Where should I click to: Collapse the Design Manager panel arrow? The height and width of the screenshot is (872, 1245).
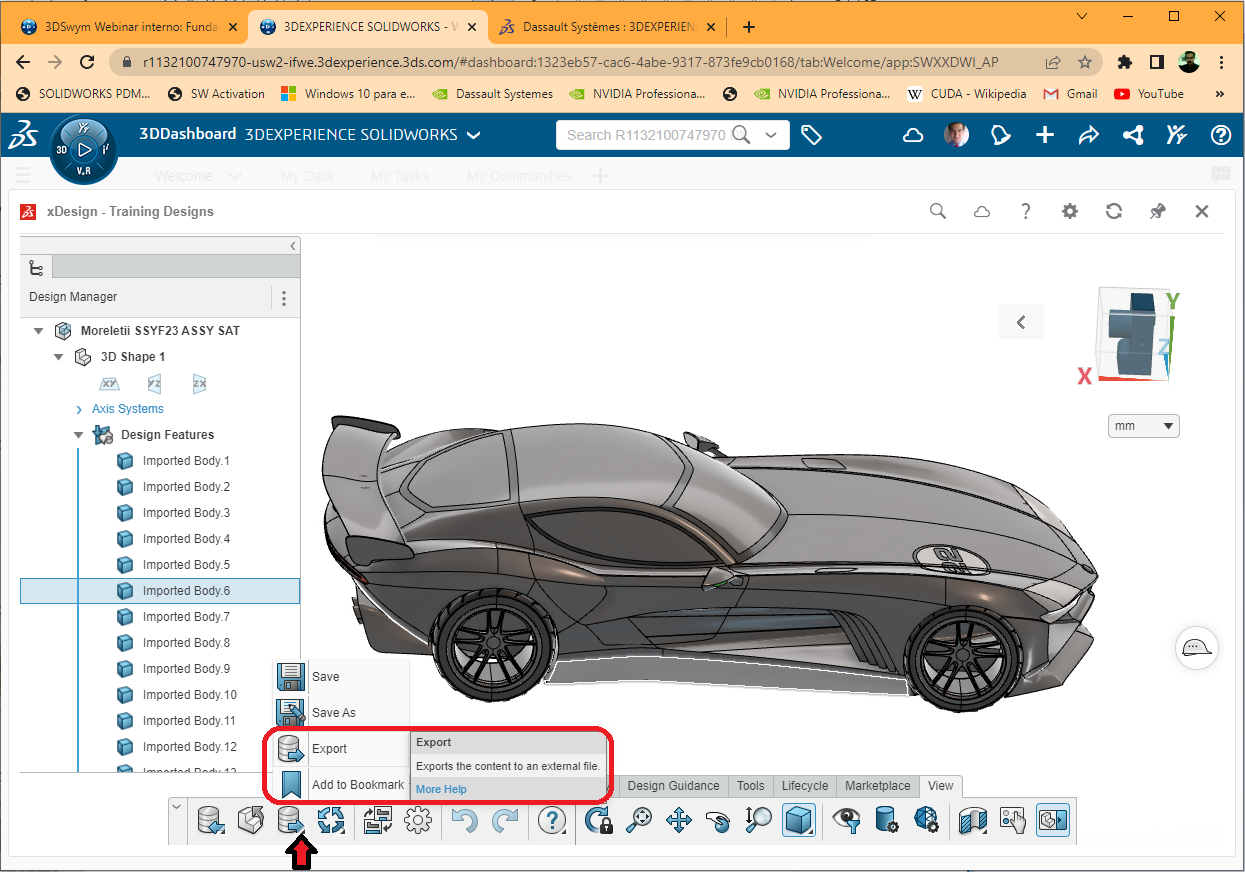(x=293, y=245)
